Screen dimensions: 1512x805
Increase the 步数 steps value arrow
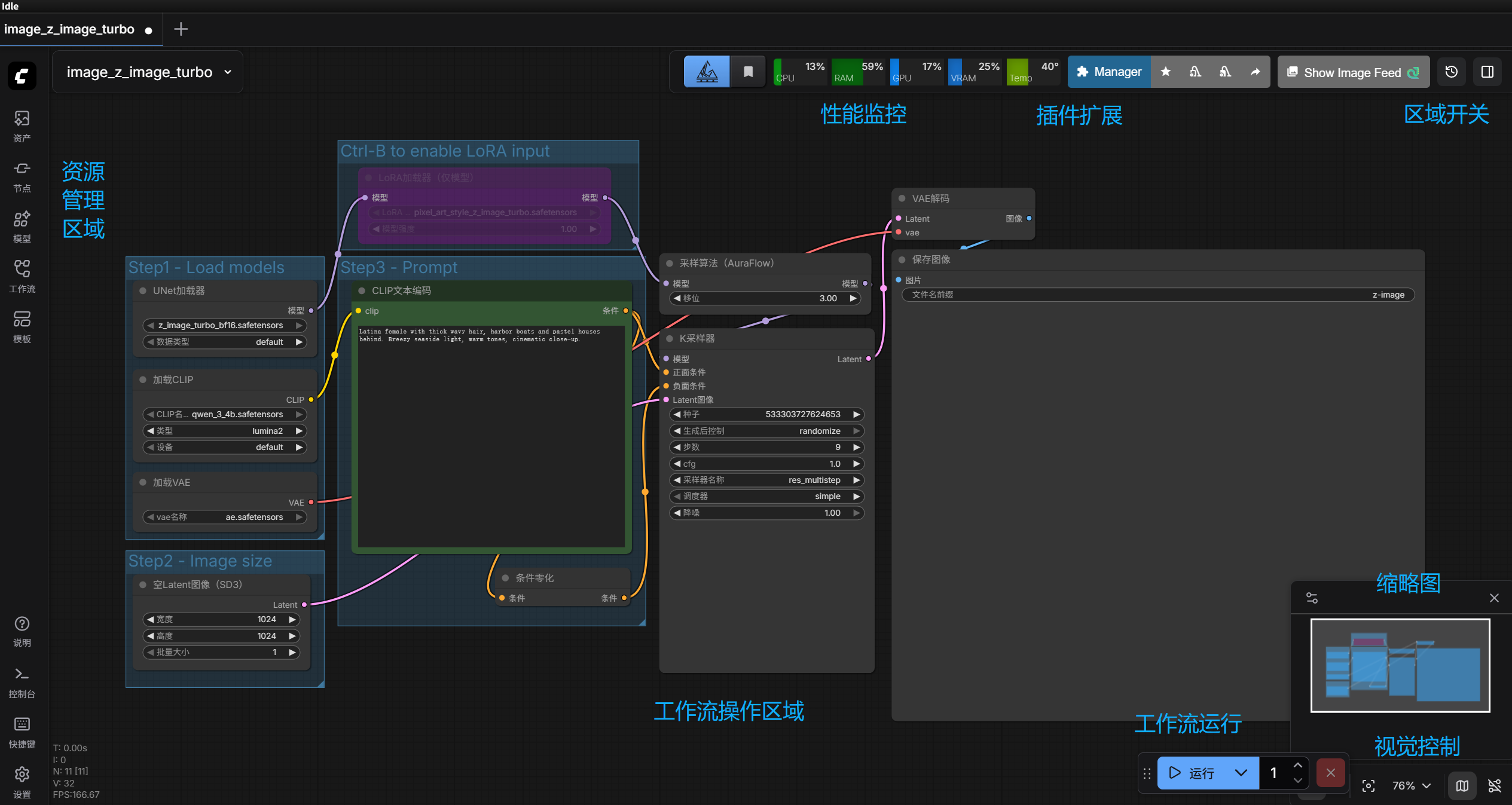(856, 447)
